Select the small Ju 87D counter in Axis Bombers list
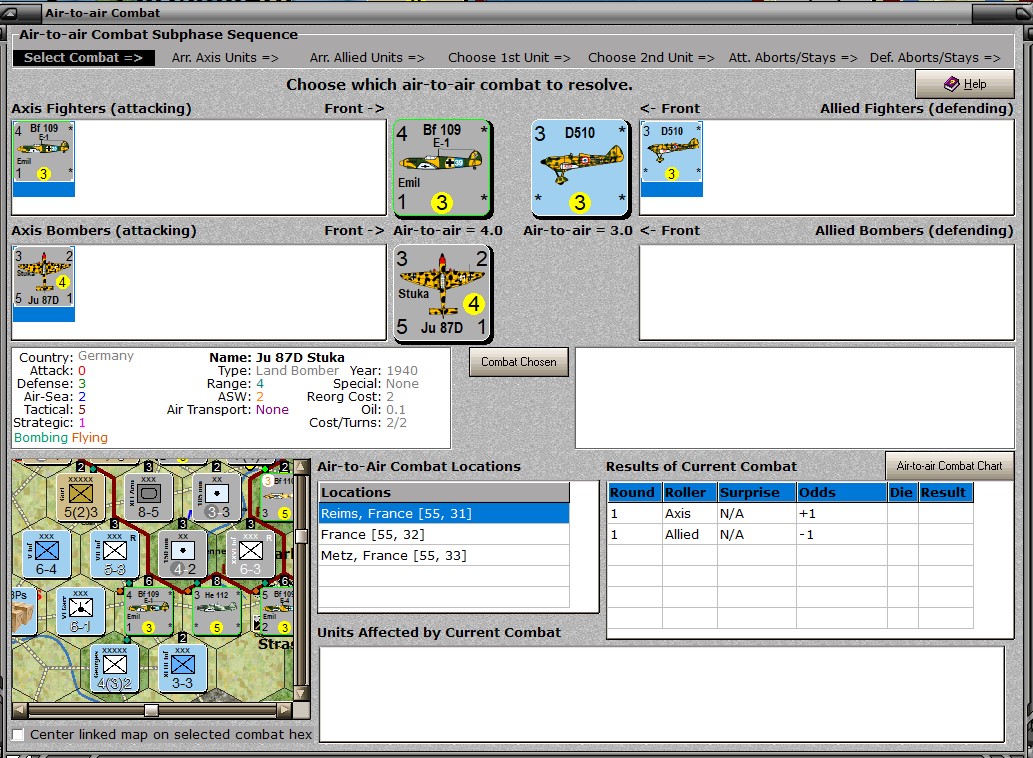This screenshot has width=1033, height=758. 43,277
